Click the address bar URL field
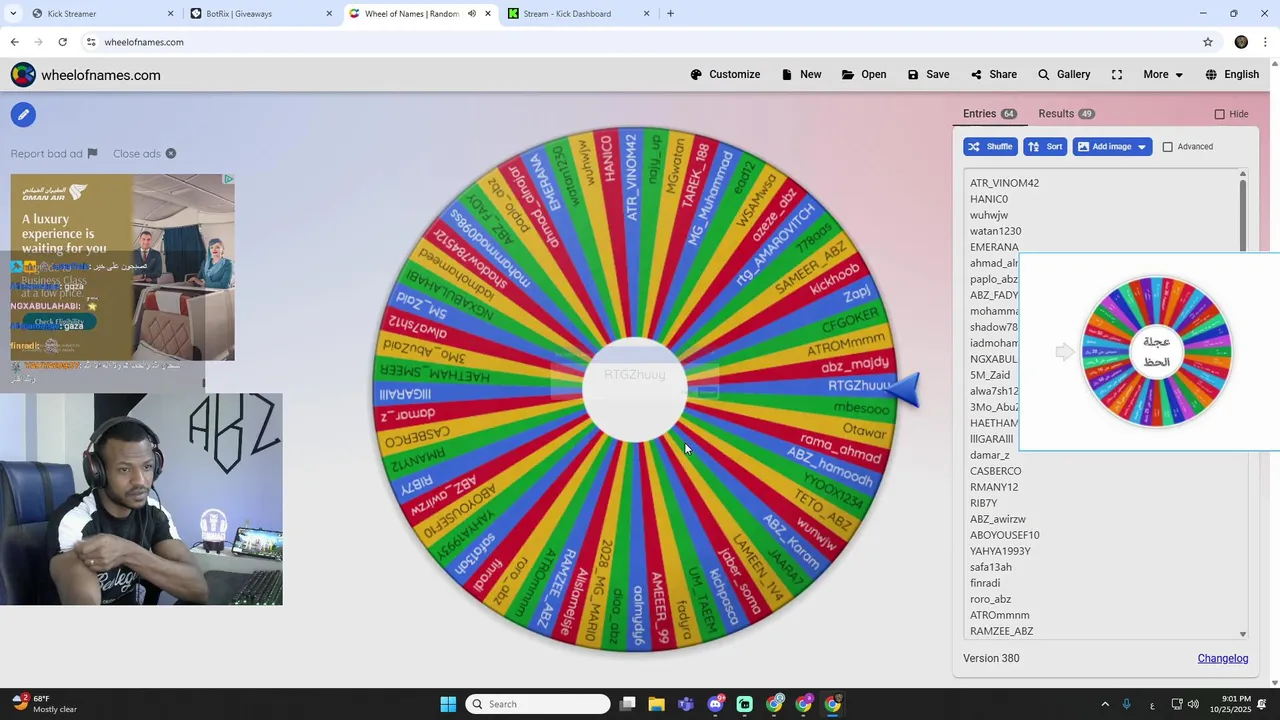1280x720 pixels. 640,42
